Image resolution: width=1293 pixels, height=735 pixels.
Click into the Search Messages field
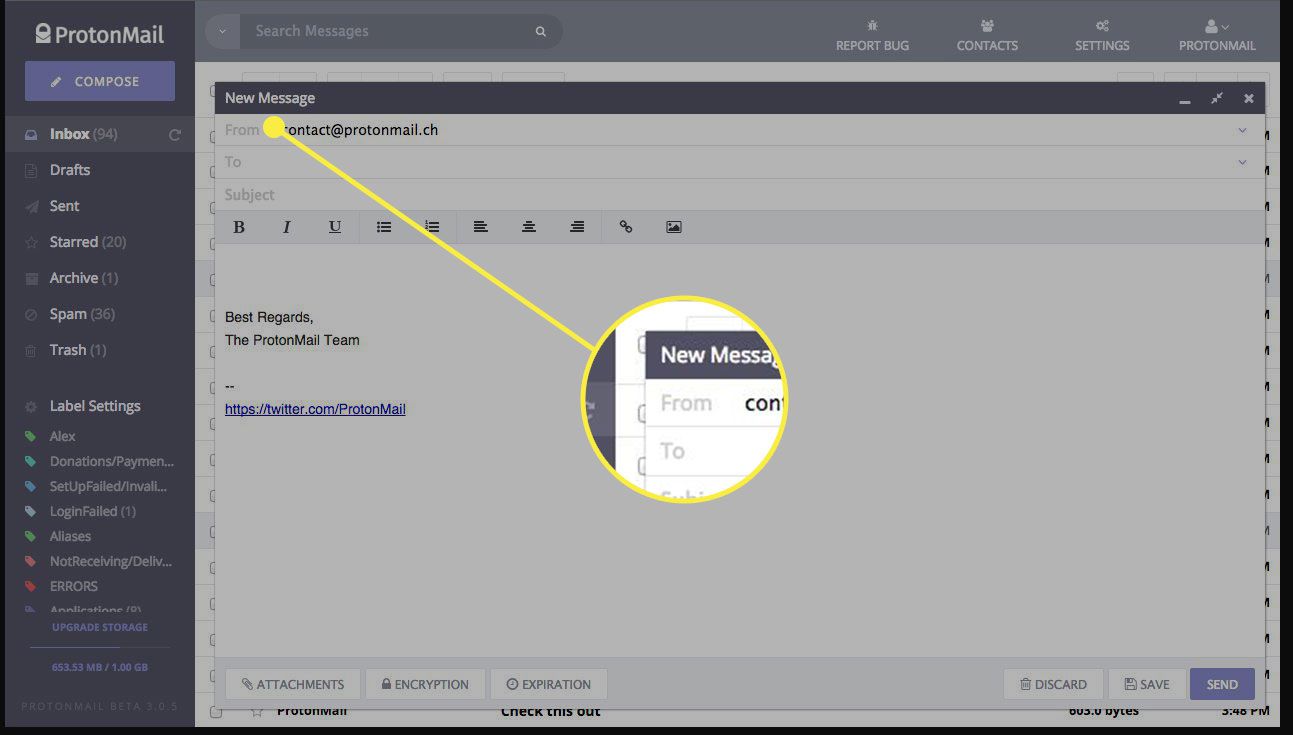(x=385, y=31)
